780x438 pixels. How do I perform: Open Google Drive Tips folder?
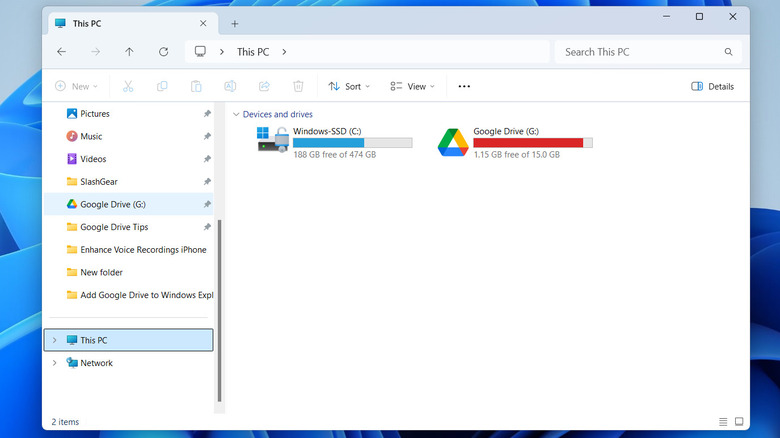coord(114,227)
